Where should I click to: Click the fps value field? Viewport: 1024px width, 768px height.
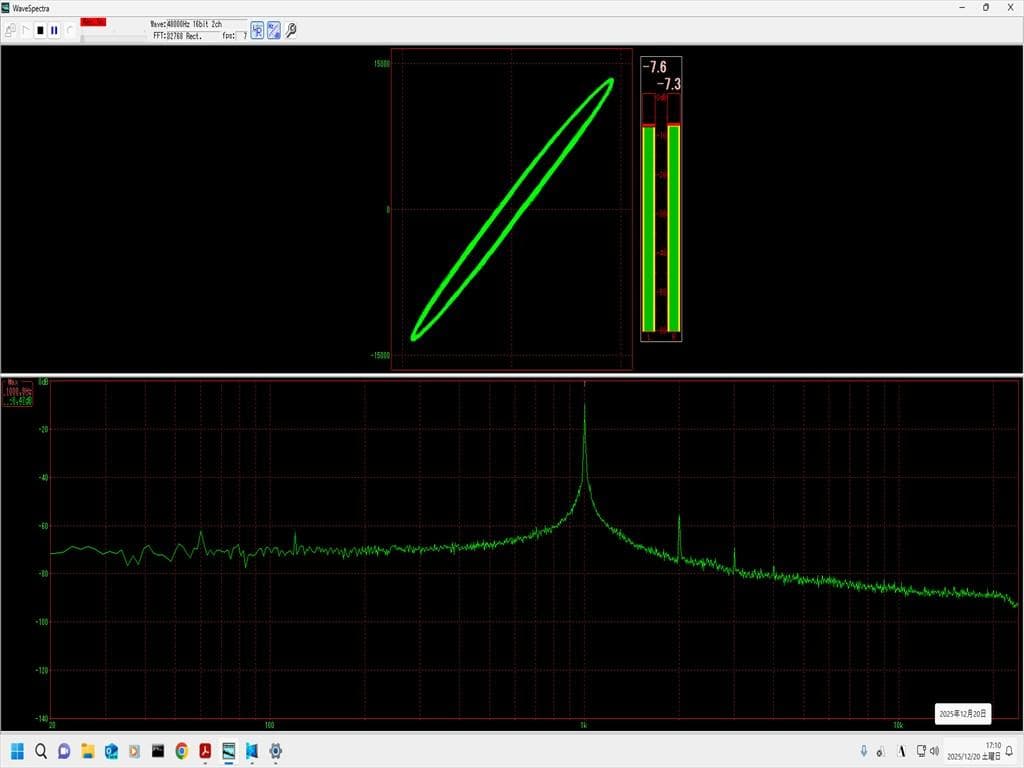coord(242,35)
